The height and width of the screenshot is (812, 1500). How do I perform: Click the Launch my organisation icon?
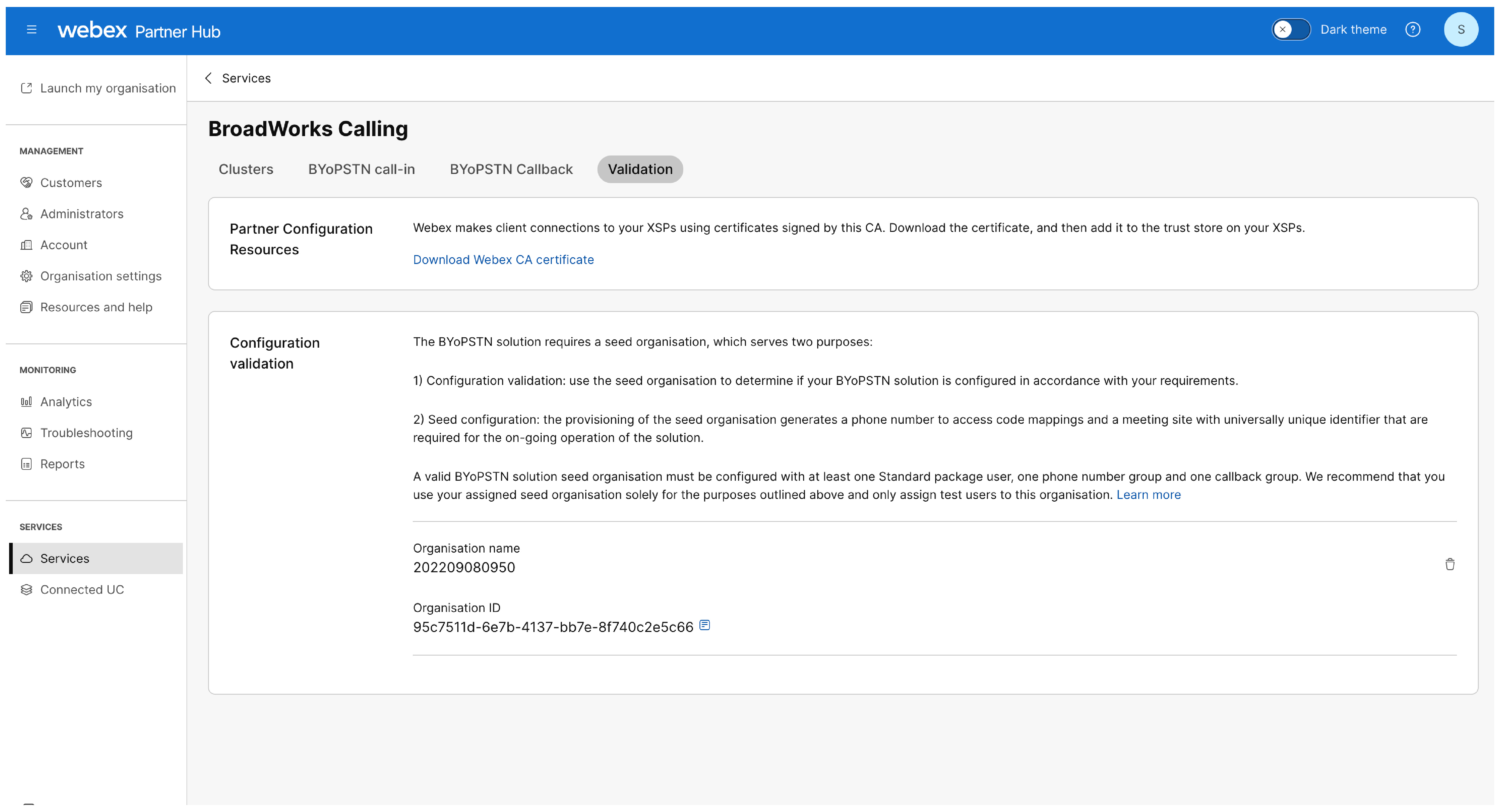tap(26, 88)
